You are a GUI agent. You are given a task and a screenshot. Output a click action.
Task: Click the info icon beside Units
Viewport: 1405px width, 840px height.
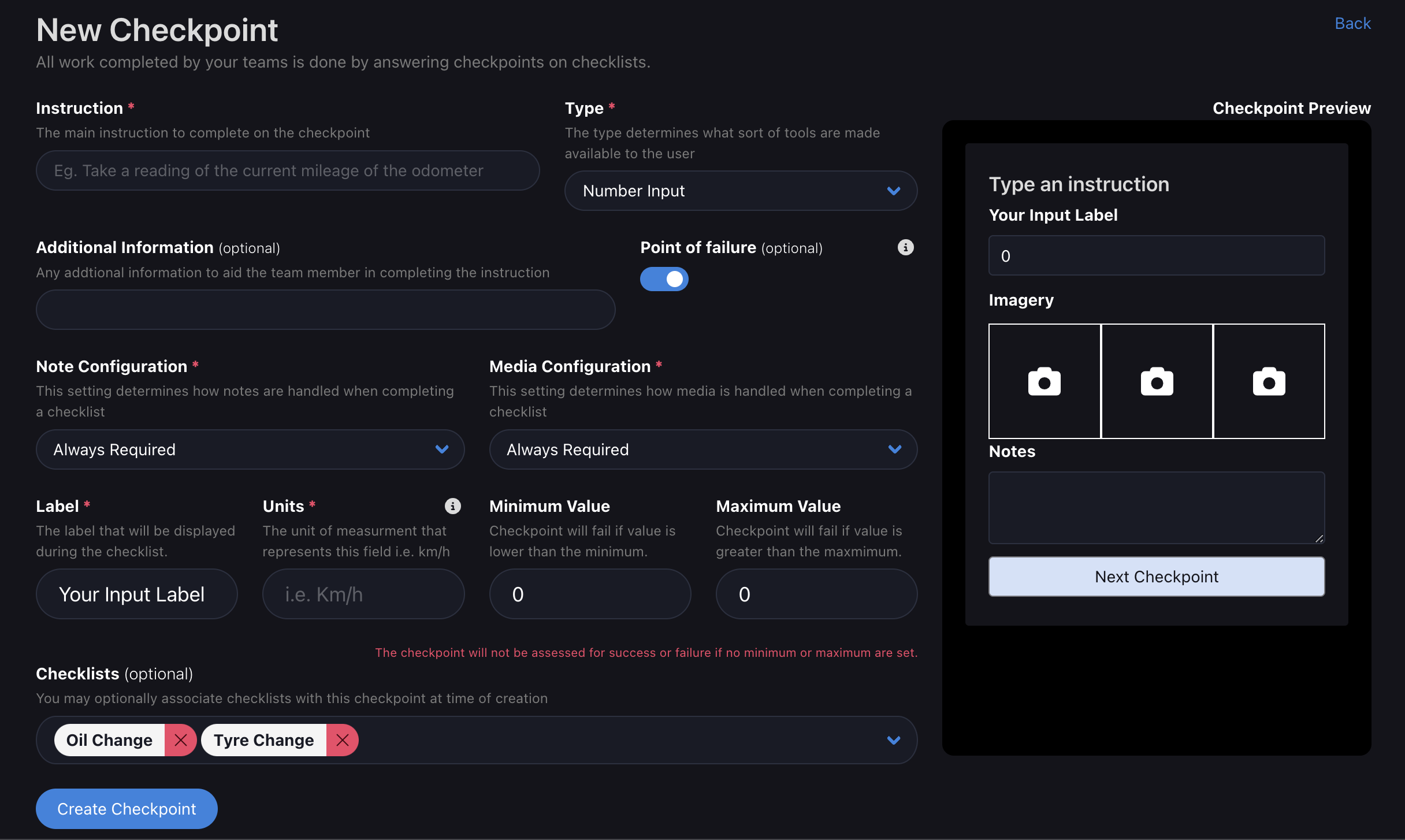tap(452, 506)
